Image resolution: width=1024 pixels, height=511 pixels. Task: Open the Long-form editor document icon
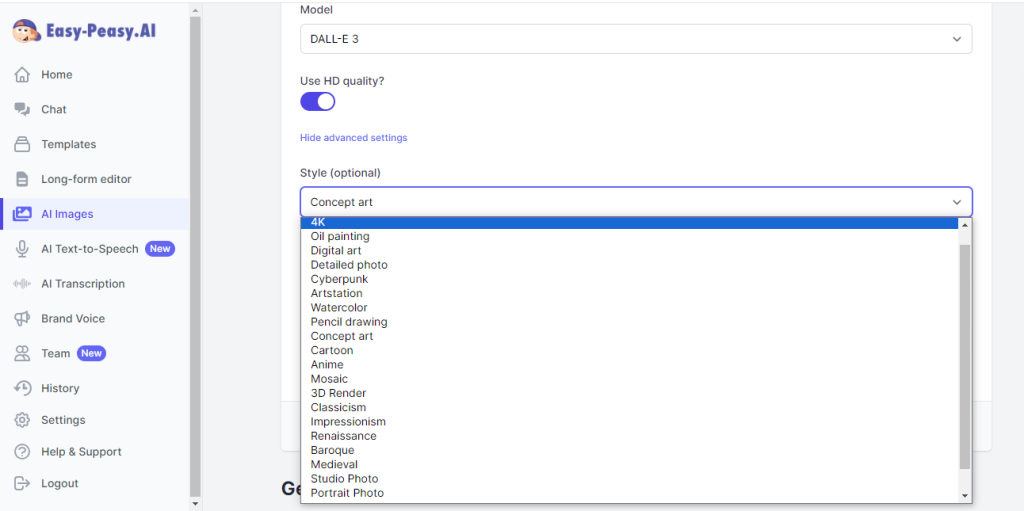22,179
